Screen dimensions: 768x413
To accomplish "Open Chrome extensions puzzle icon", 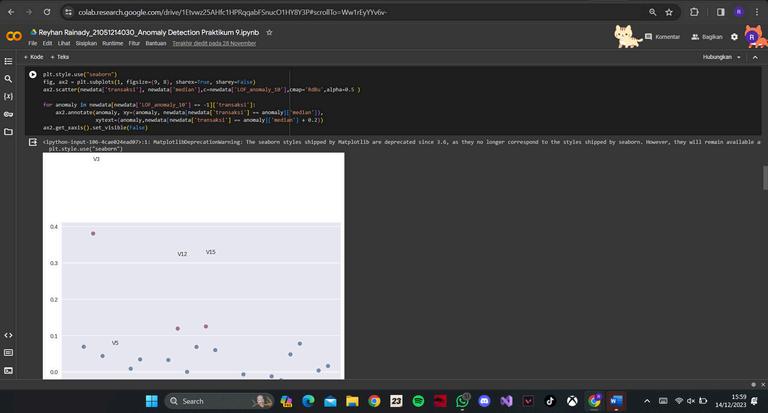I will click(694, 12).
